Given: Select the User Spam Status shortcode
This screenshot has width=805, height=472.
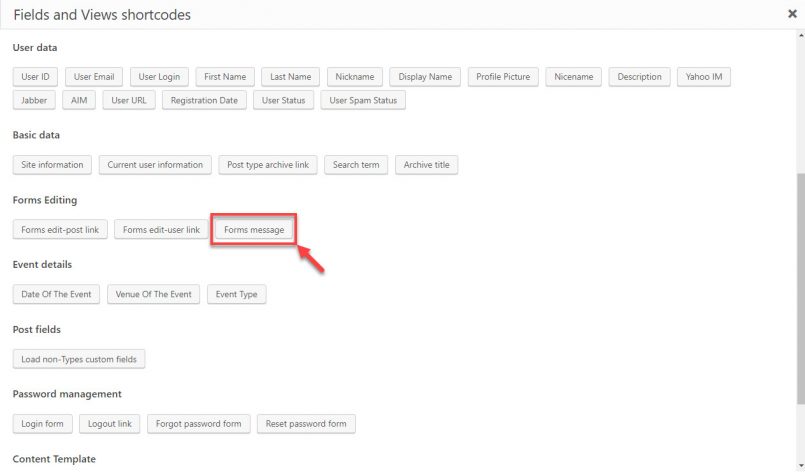Looking at the screenshot, I should pyautogui.click(x=363, y=100).
